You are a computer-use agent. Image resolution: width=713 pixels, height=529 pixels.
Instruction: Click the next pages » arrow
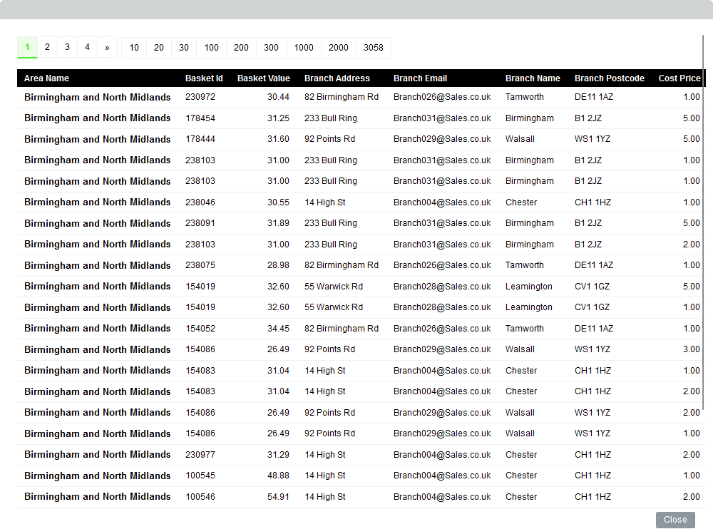click(107, 47)
